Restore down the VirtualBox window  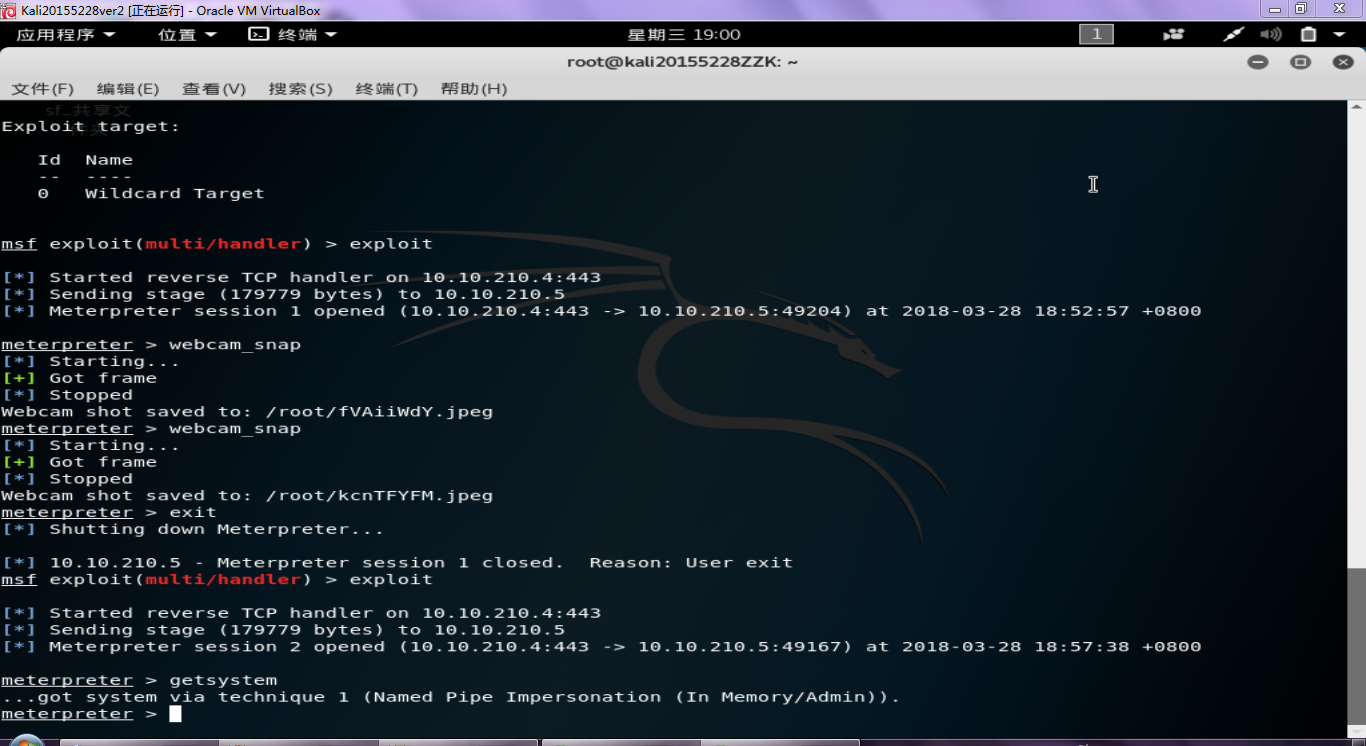click(1301, 8)
